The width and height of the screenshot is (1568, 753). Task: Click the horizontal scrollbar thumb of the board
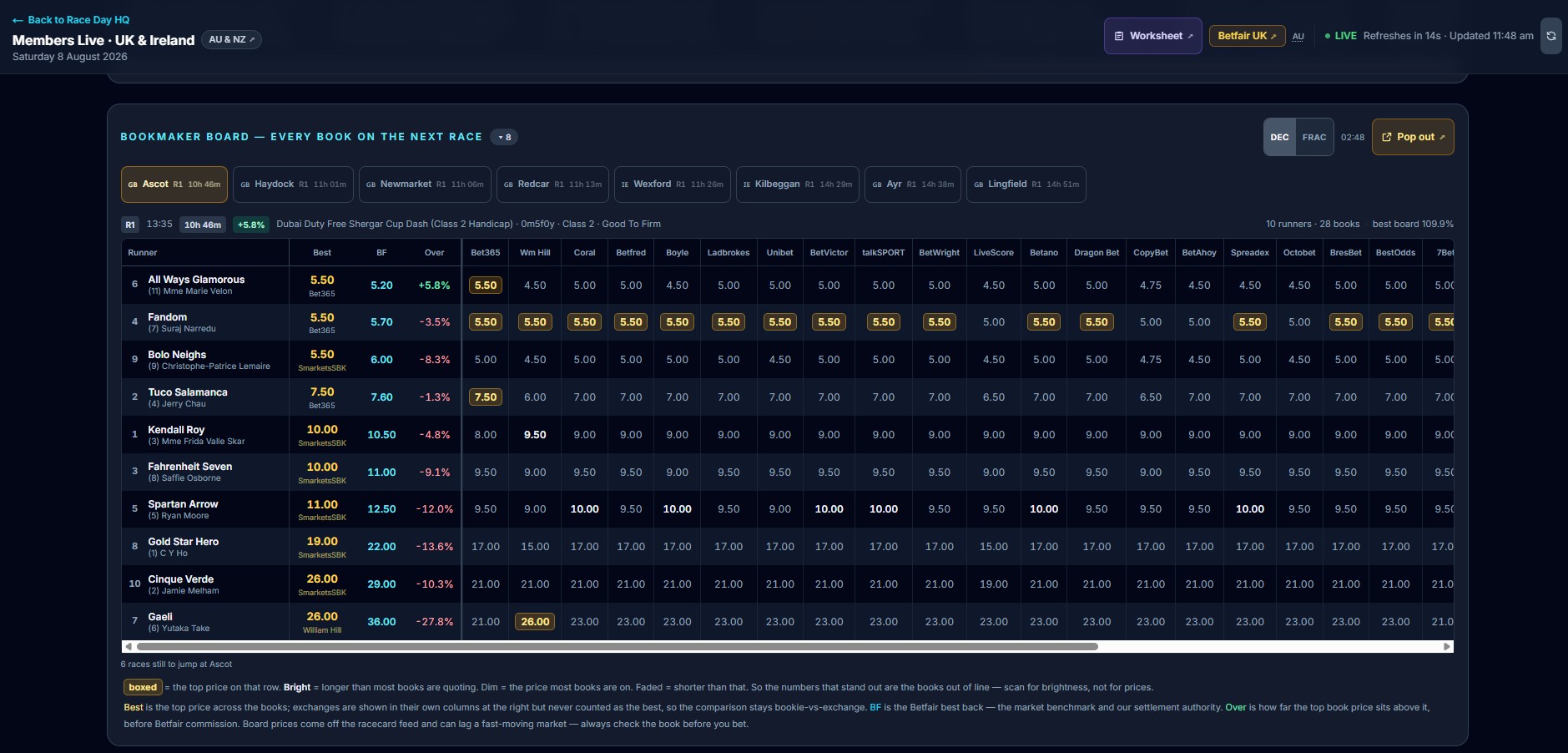coord(617,646)
